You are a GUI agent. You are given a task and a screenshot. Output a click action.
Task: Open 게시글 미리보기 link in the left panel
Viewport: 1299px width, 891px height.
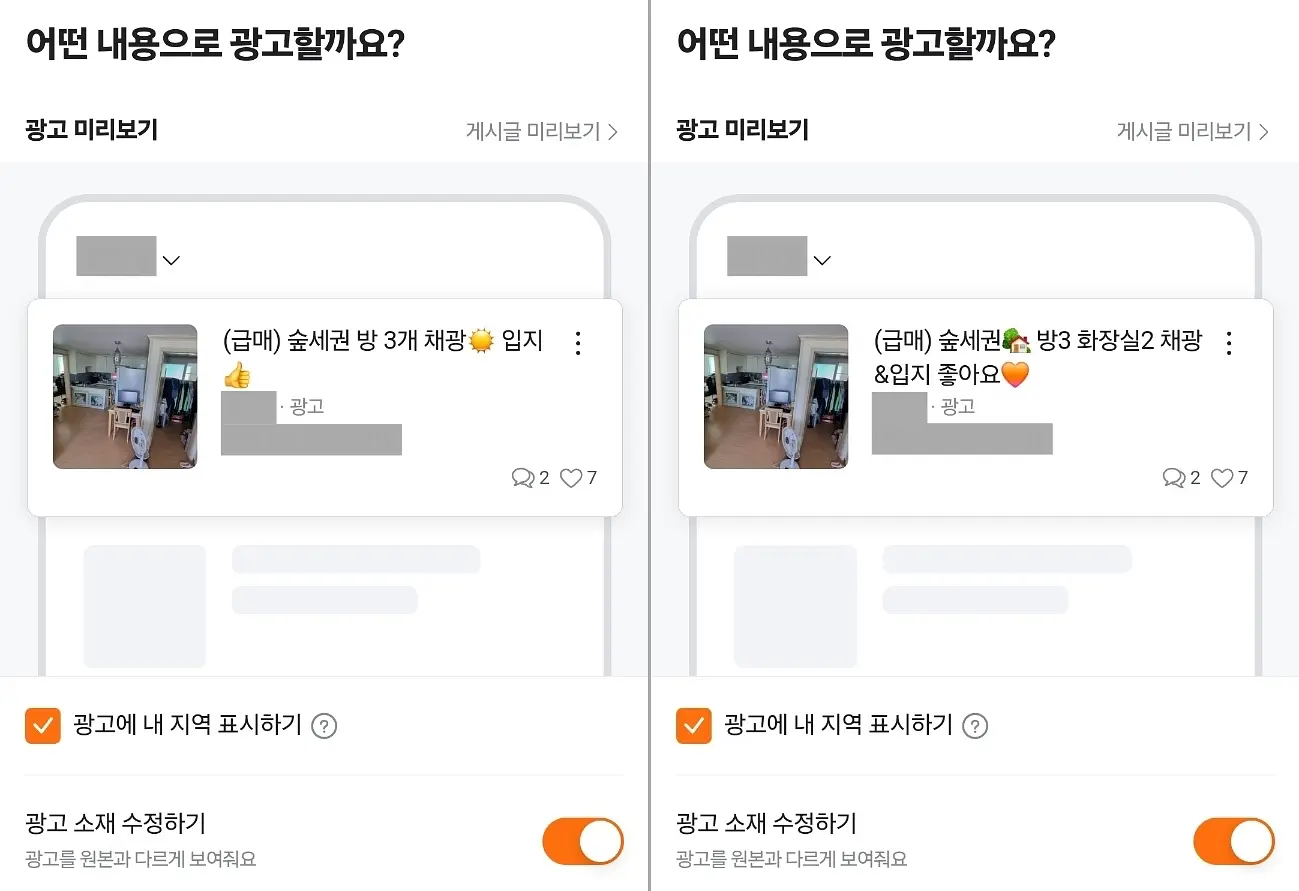542,131
